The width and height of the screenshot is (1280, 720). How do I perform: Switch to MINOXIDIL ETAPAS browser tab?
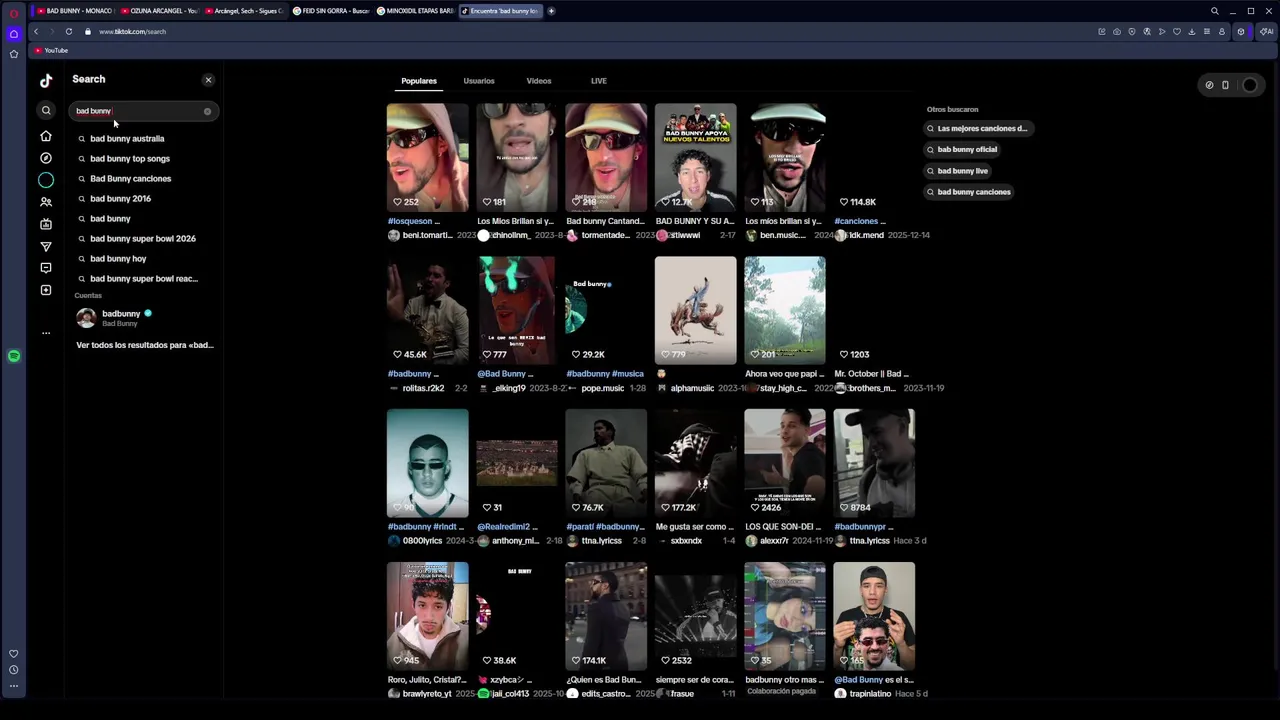(416, 11)
